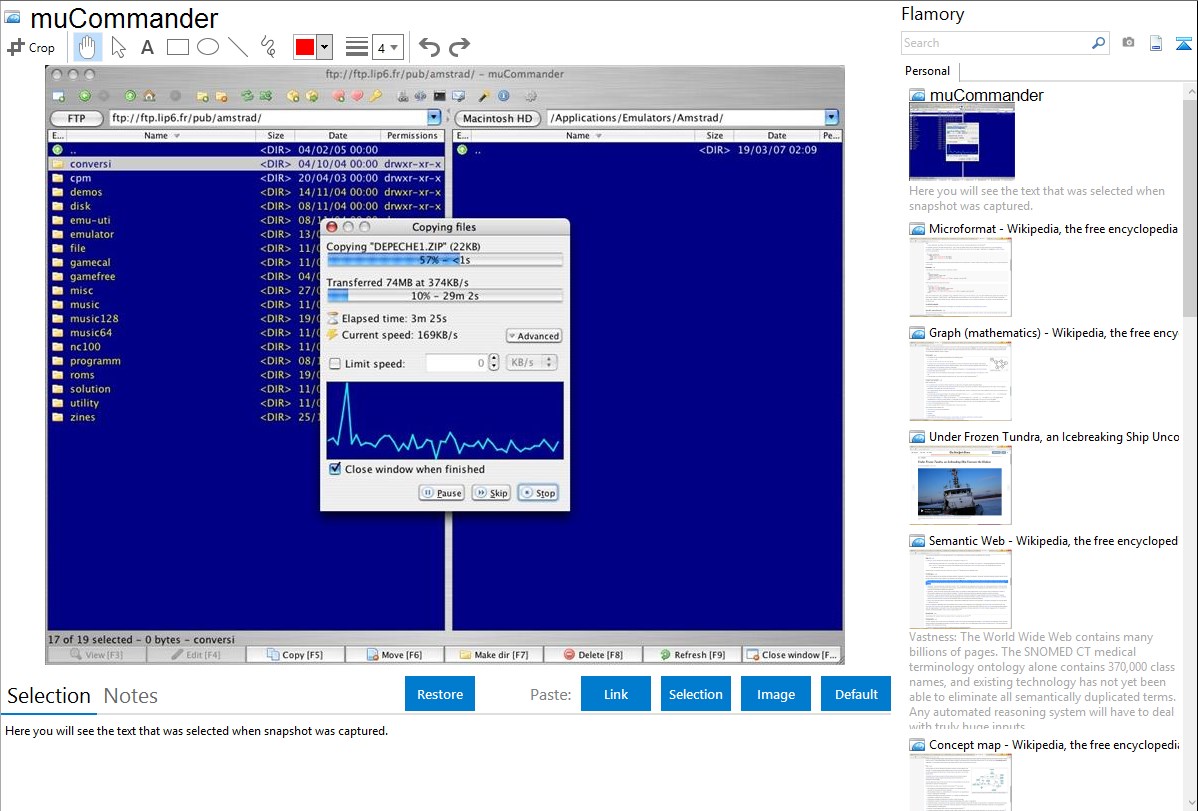The height and width of the screenshot is (811, 1198).
Task: Redo the last annotation
Action: [x=459, y=47]
